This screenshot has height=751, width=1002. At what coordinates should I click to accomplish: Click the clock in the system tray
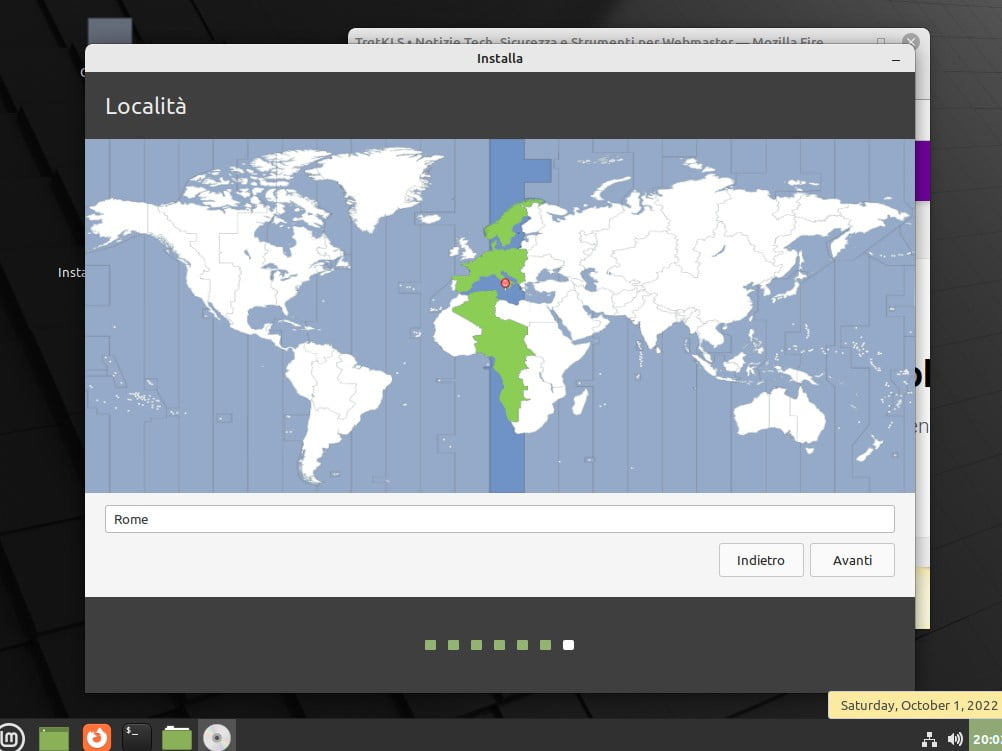[986, 739]
